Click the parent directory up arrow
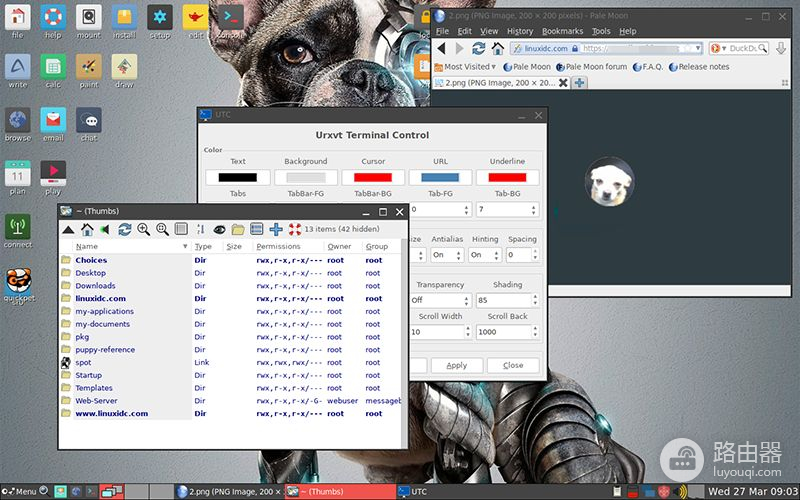Viewport: 800px width, 500px height. click(68, 229)
